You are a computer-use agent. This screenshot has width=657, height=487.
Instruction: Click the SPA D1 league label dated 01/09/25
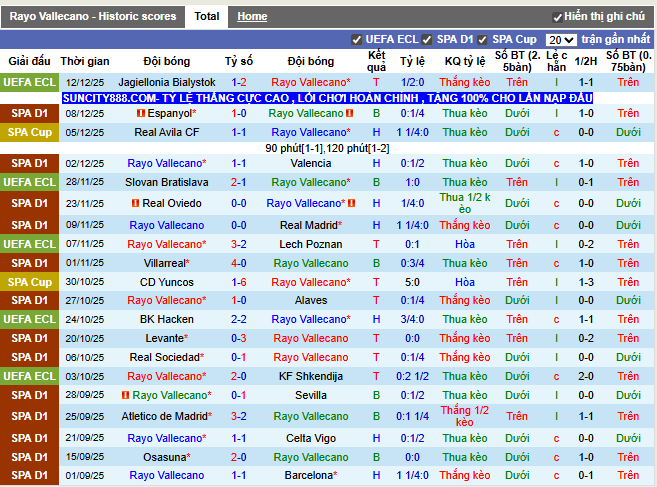[x=29, y=475]
